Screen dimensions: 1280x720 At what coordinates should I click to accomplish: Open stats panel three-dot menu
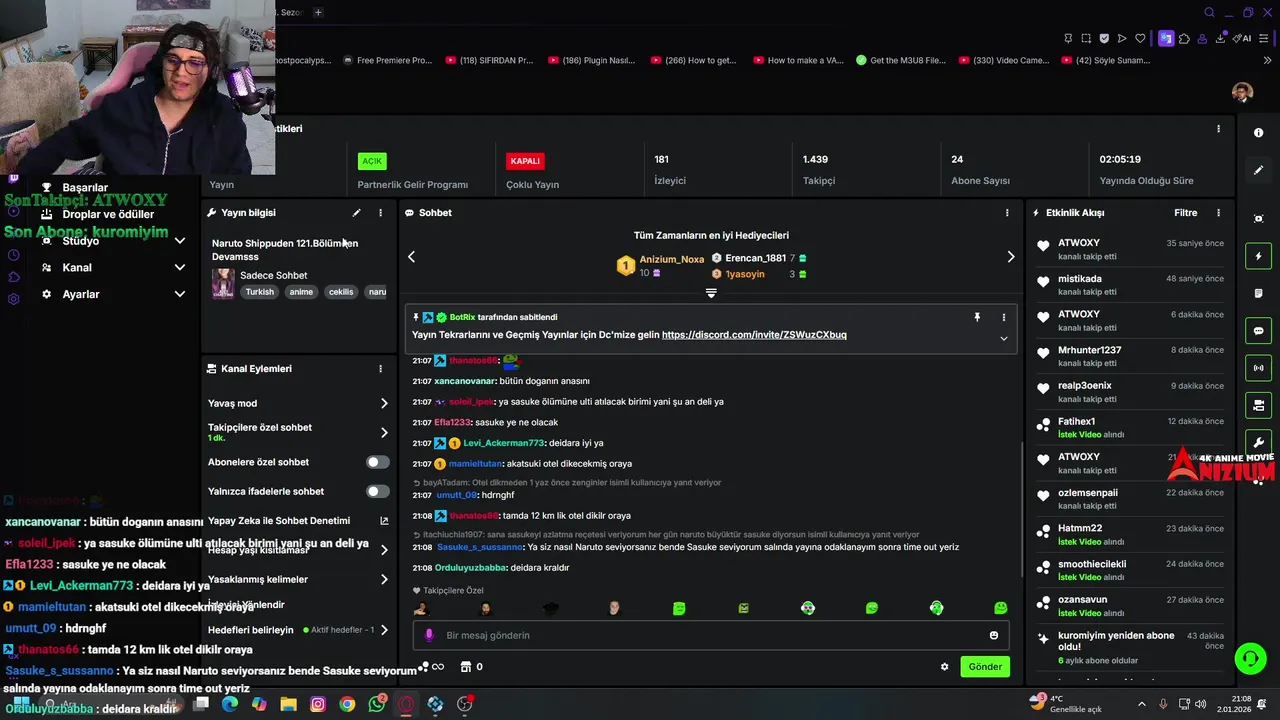click(x=1218, y=129)
